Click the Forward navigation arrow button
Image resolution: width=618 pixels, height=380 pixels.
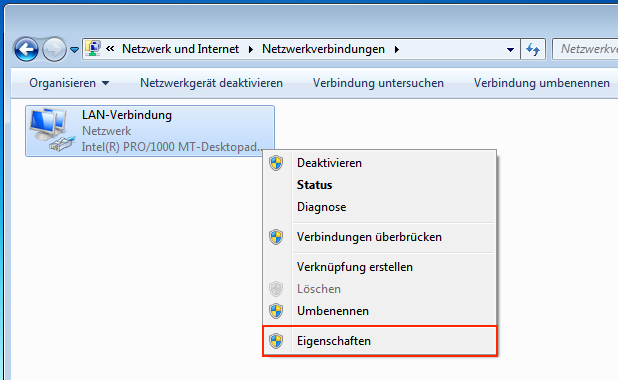(54, 50)
